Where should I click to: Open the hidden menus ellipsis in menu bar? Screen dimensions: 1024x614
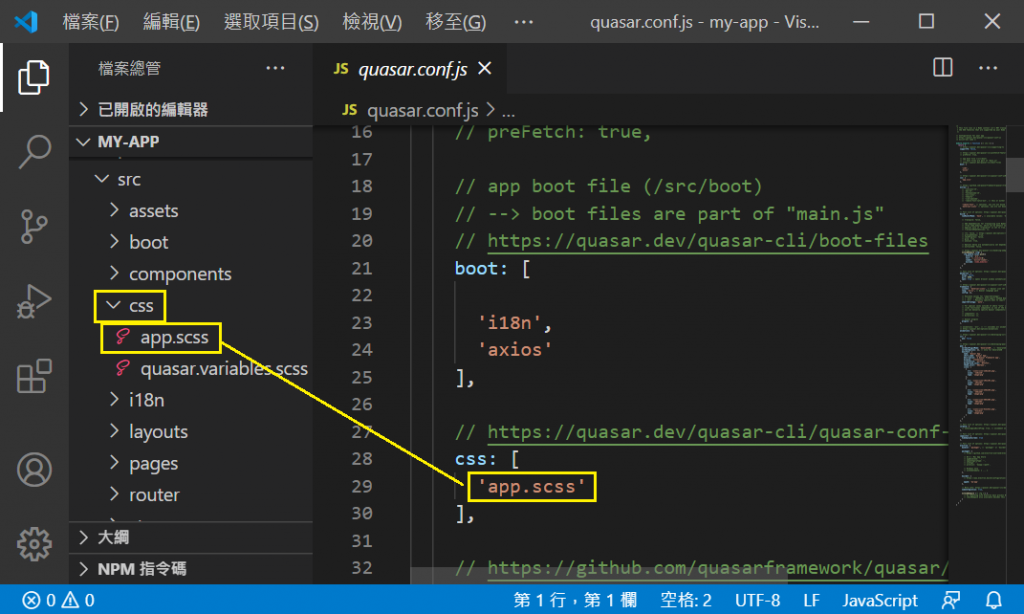(x=523, y=22)
